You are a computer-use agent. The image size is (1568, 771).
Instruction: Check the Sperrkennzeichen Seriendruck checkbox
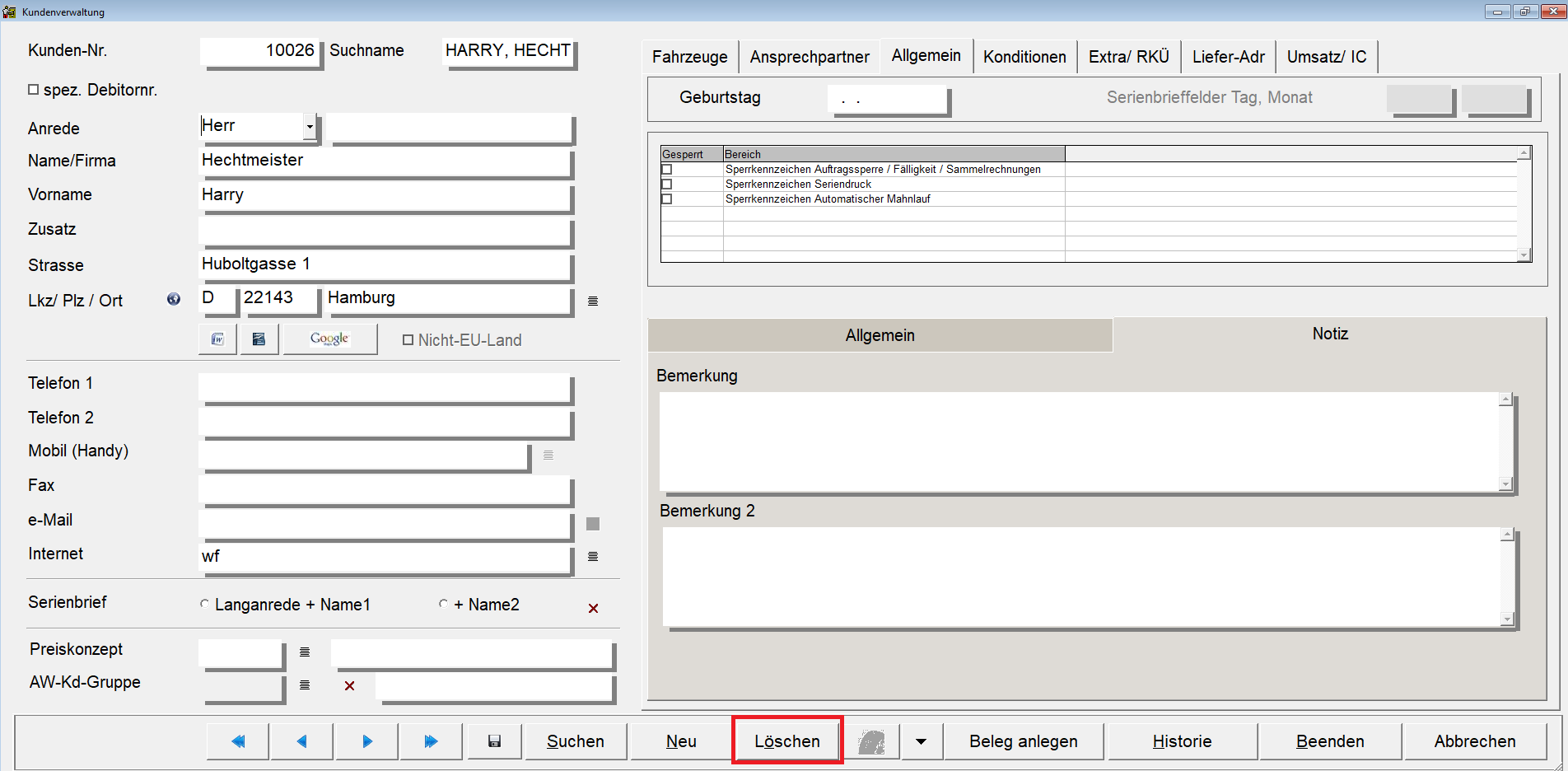tap(667, 185)
